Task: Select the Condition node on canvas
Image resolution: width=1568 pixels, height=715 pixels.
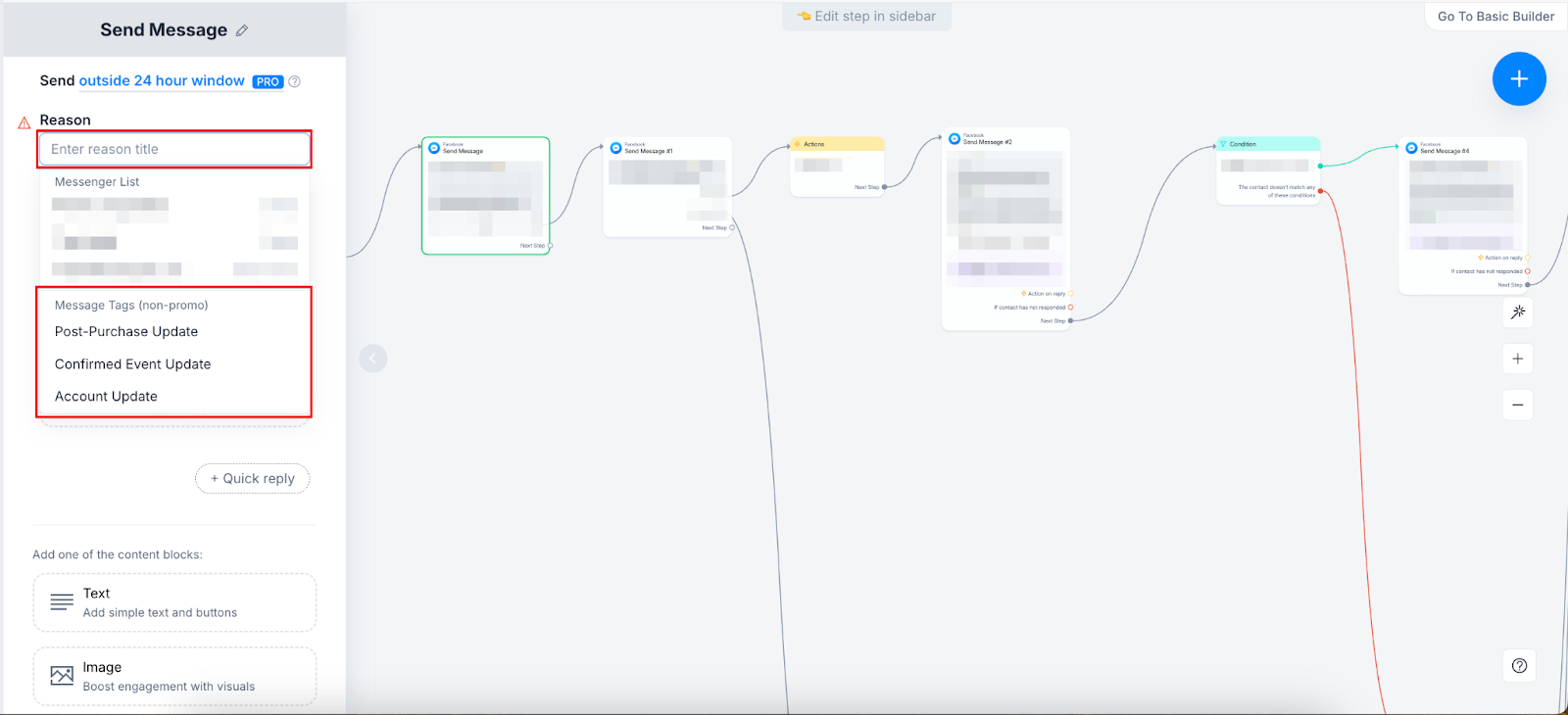Action: click(1267, 144)
